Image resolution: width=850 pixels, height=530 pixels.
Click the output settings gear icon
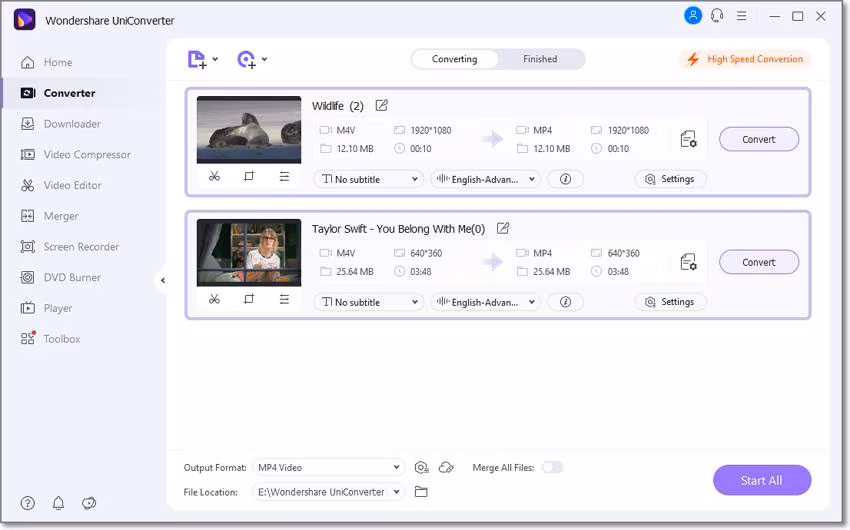[x=421, y=468]
